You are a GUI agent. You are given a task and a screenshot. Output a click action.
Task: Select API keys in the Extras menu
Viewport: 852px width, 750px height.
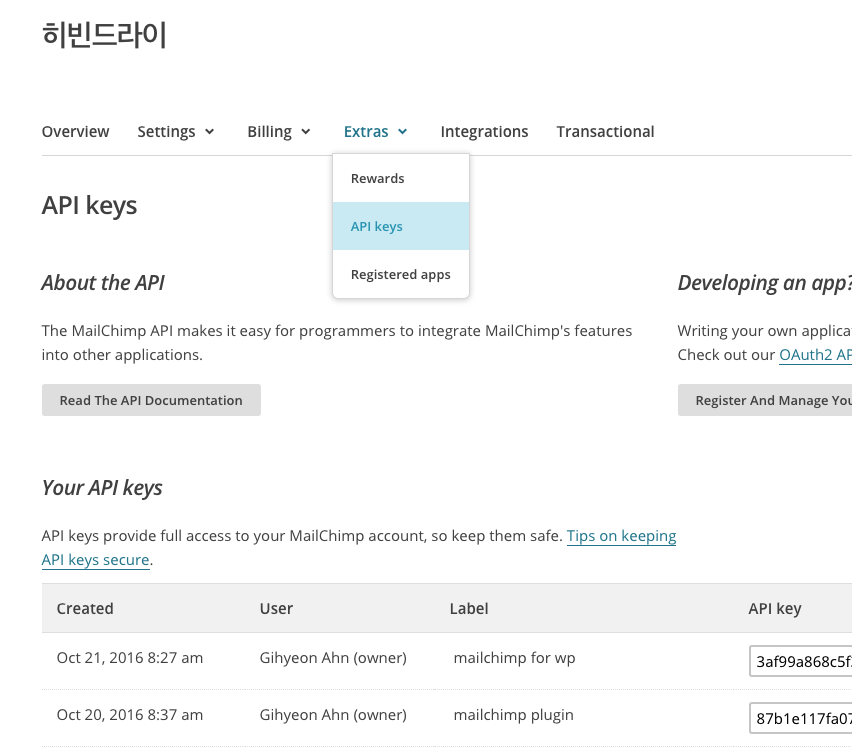401,226
